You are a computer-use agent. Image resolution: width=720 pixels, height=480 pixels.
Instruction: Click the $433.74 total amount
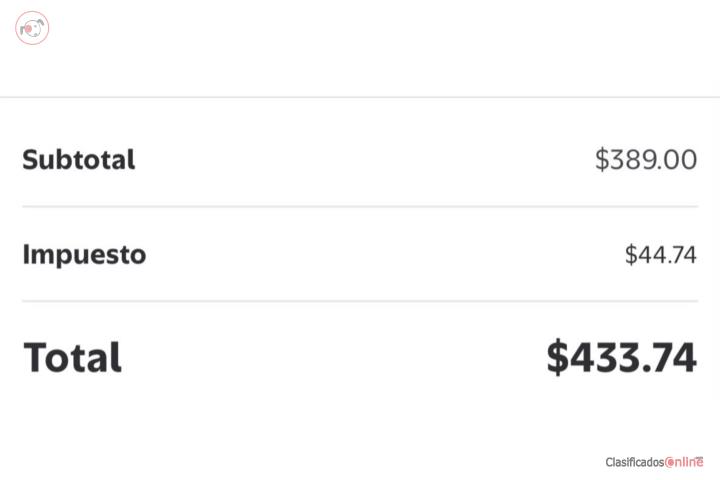pyautogui.click(x=622, y=357)
